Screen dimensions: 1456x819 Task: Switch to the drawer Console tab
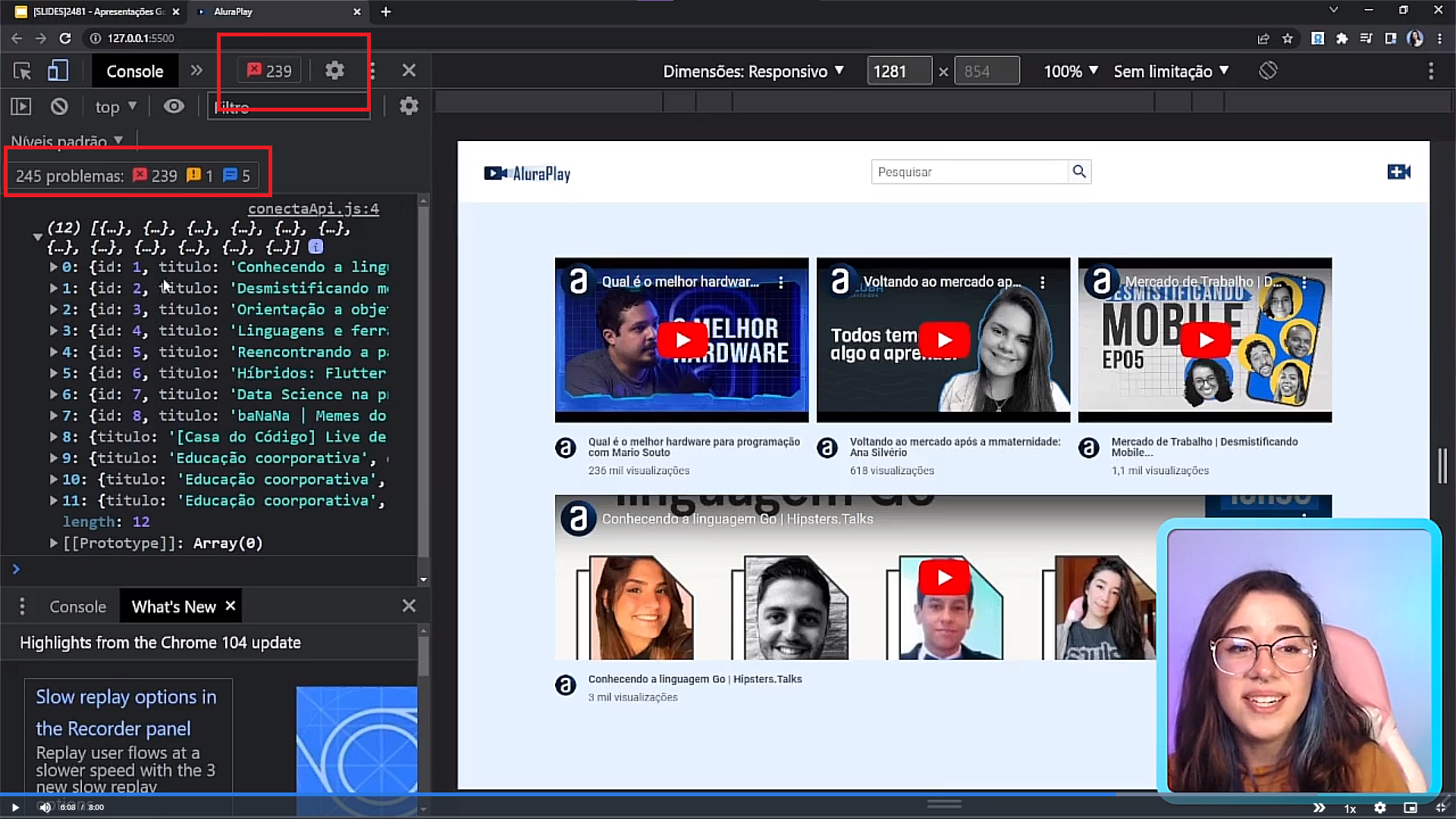(x=78, y=607)
